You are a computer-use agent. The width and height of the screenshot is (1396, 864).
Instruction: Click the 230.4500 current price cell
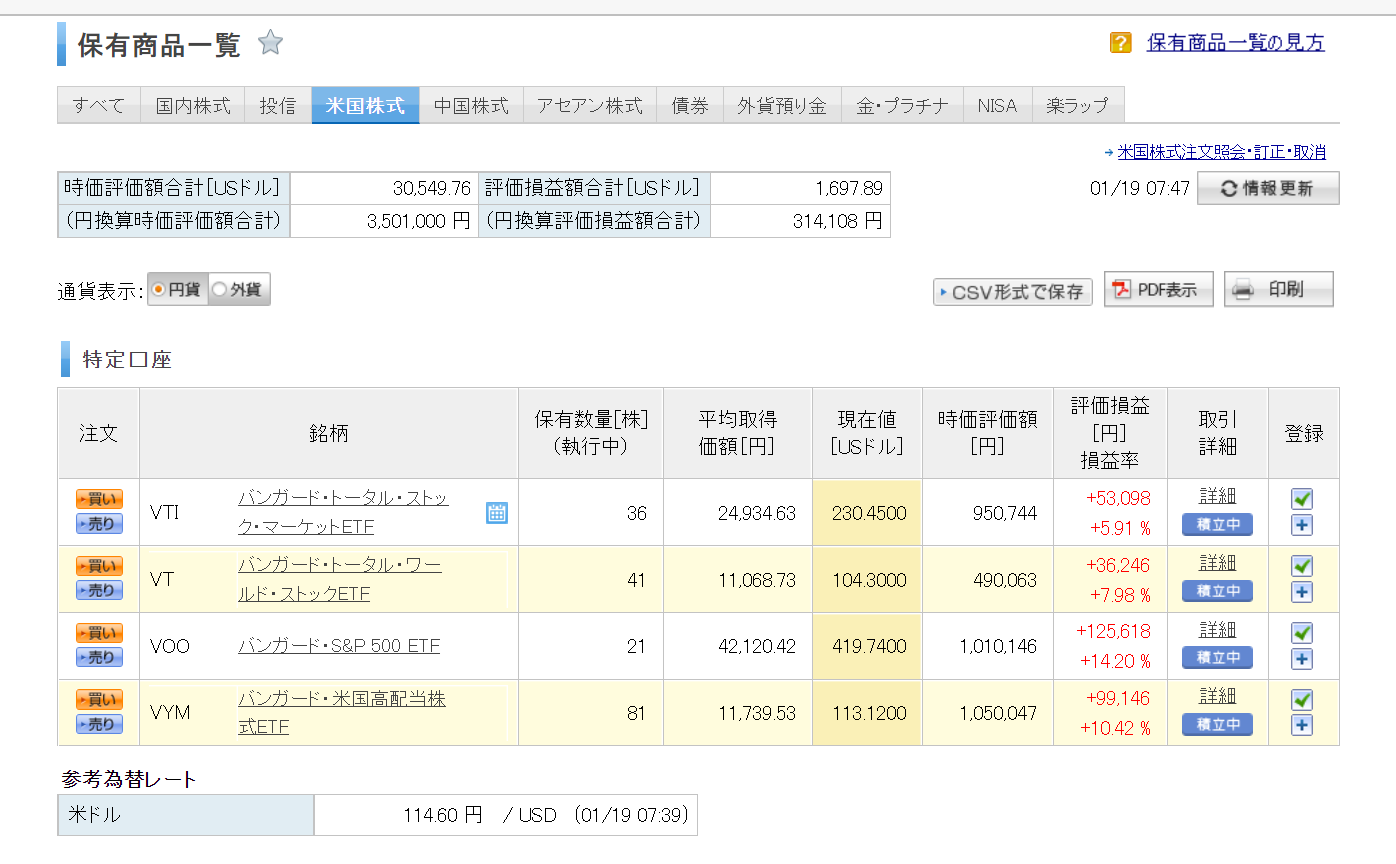867,513
